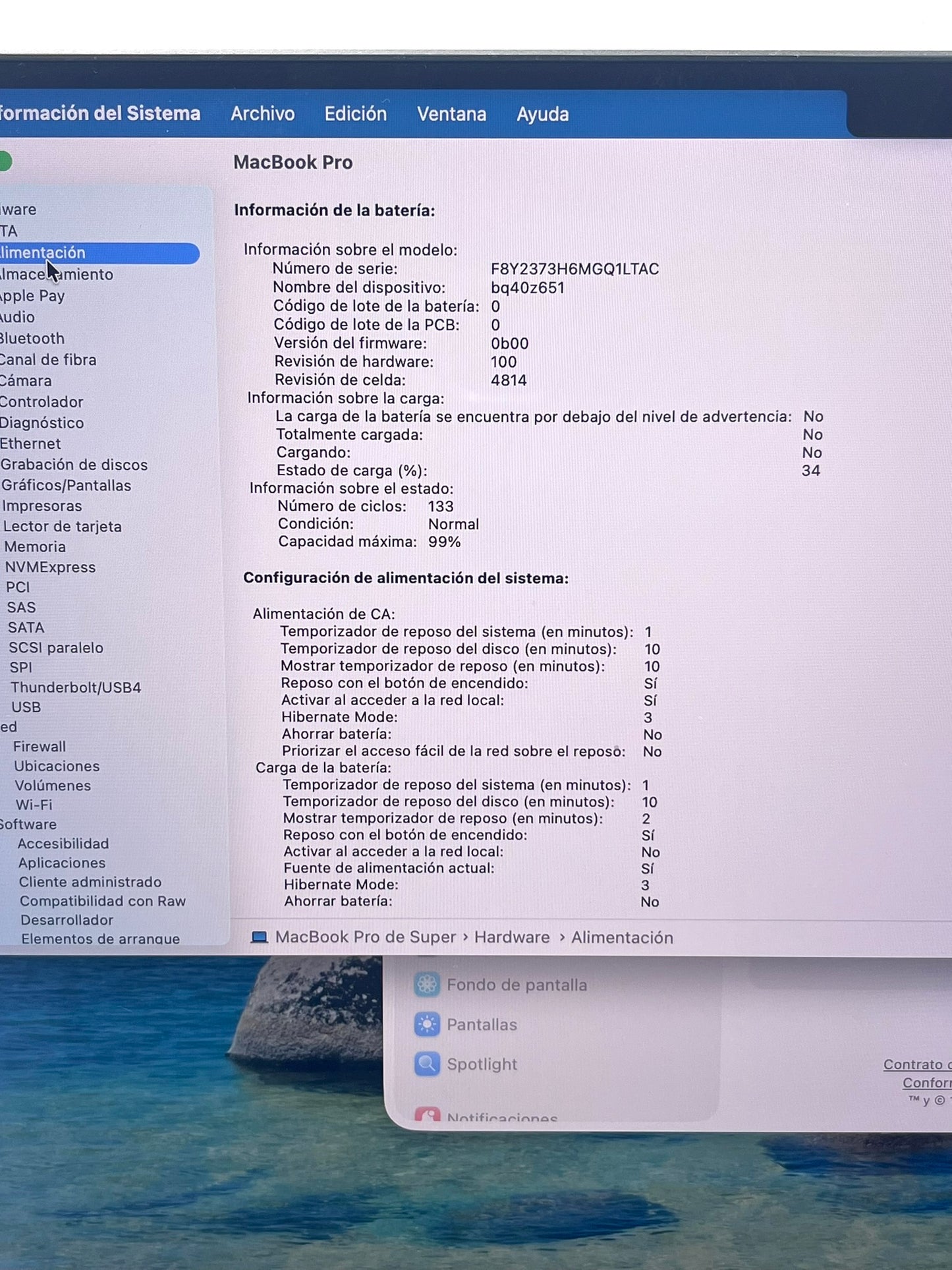952x1270 pixels.
Task: Select NVMExpress in the sidebar
Action: point(50,567)
